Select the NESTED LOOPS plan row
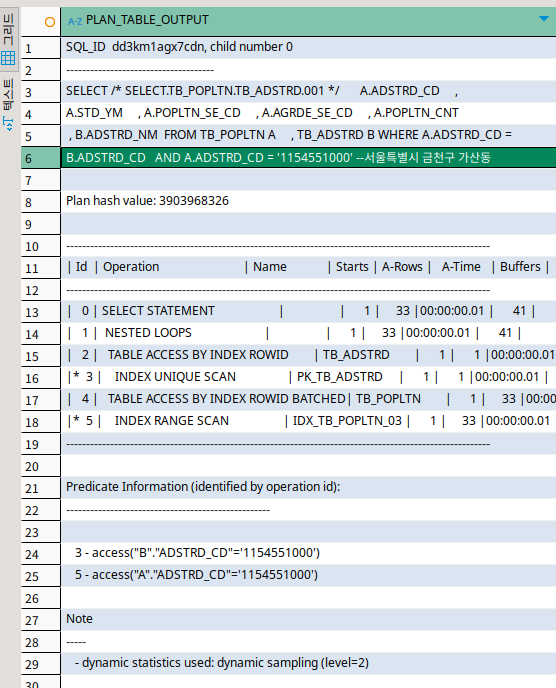 [308, 333]
